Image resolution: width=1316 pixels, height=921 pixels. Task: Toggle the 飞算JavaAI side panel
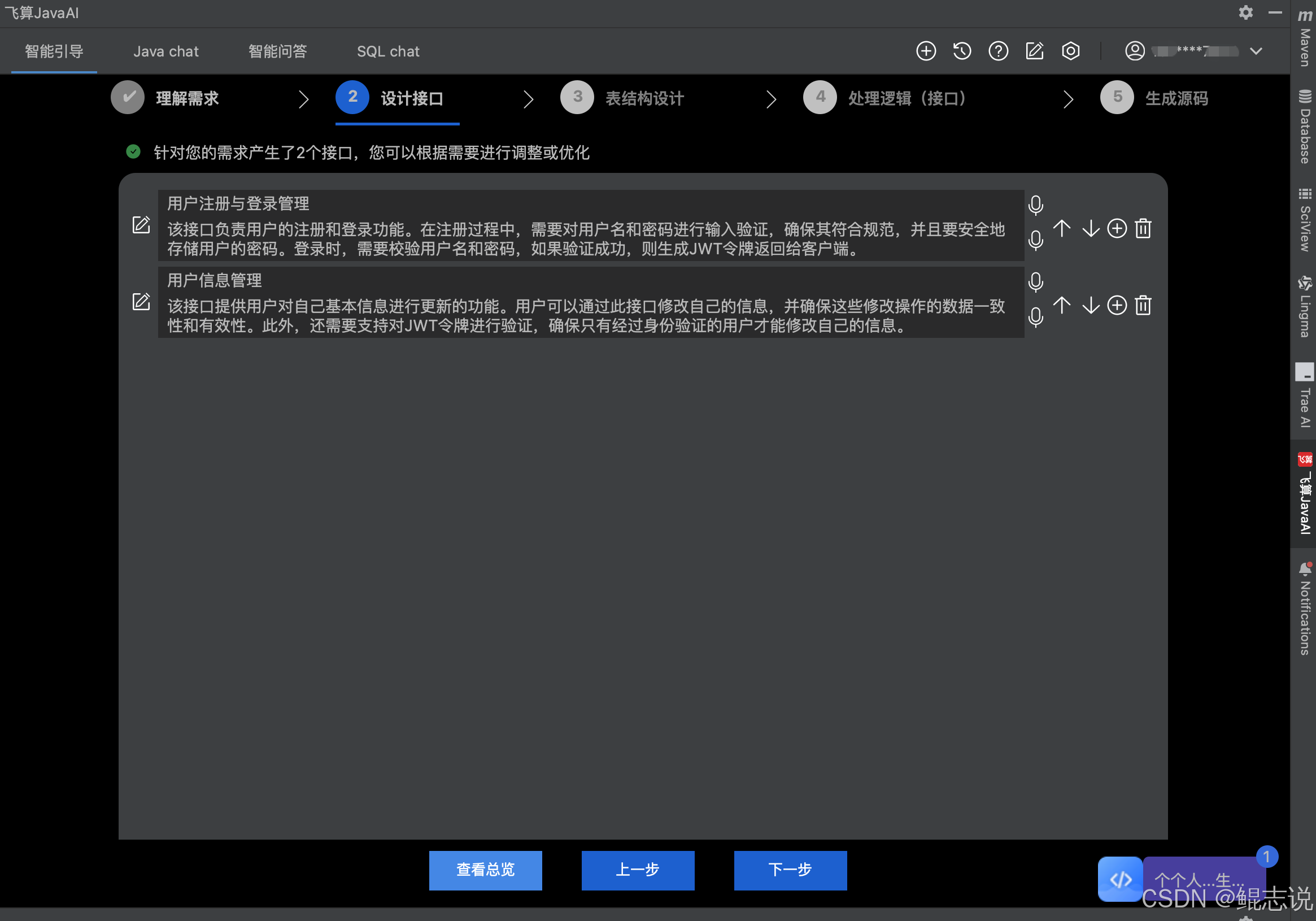click(1304, 493)
